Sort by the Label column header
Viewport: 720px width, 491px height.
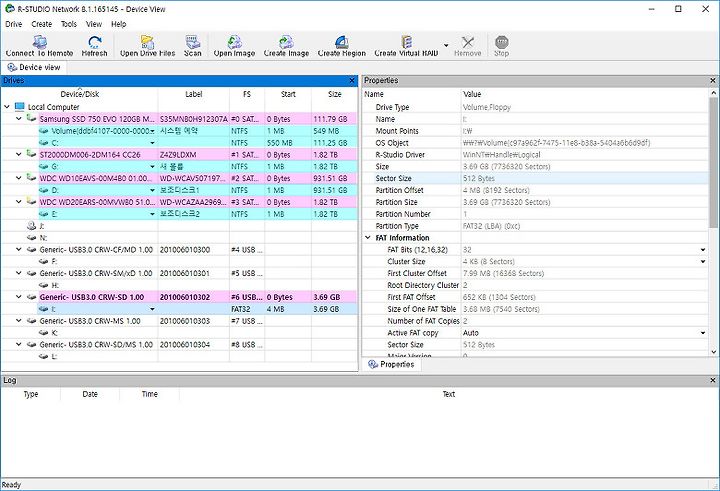tap(194, 94)
